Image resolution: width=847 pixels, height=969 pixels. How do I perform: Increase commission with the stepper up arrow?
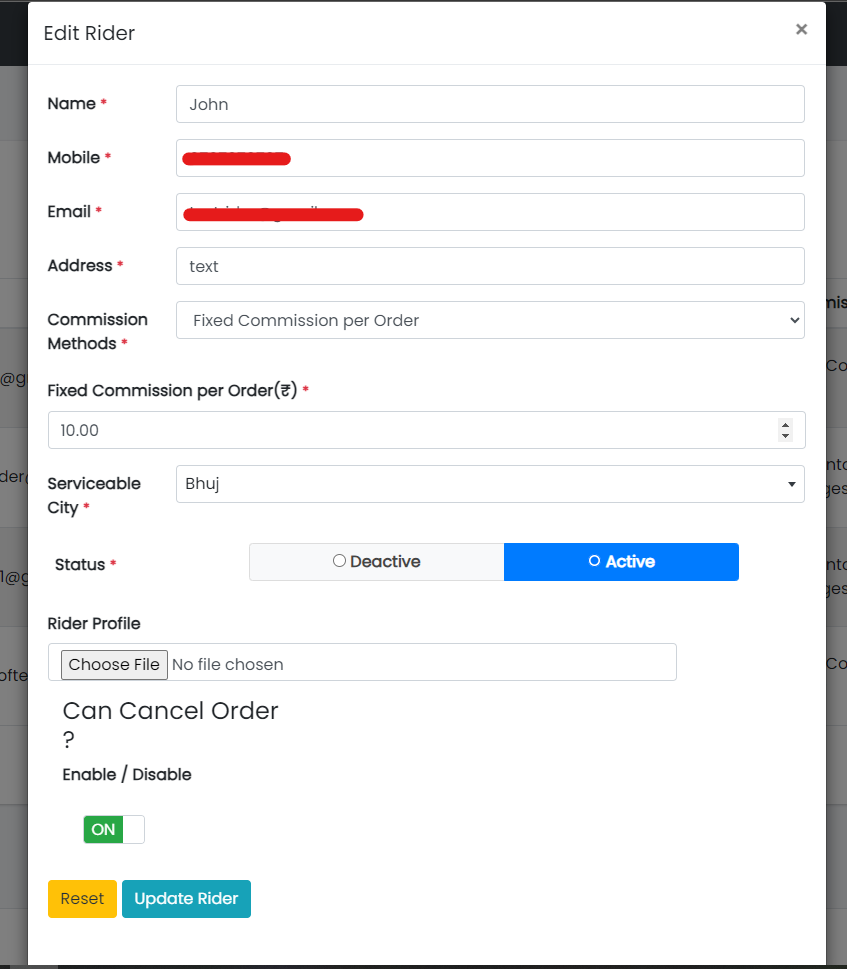pyautogui.click(x=785, y=425)
